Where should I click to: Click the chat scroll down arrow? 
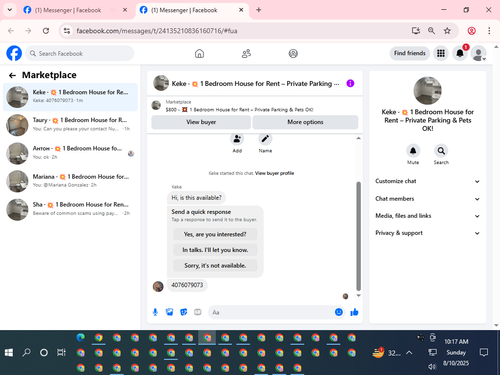pos(359,295)
